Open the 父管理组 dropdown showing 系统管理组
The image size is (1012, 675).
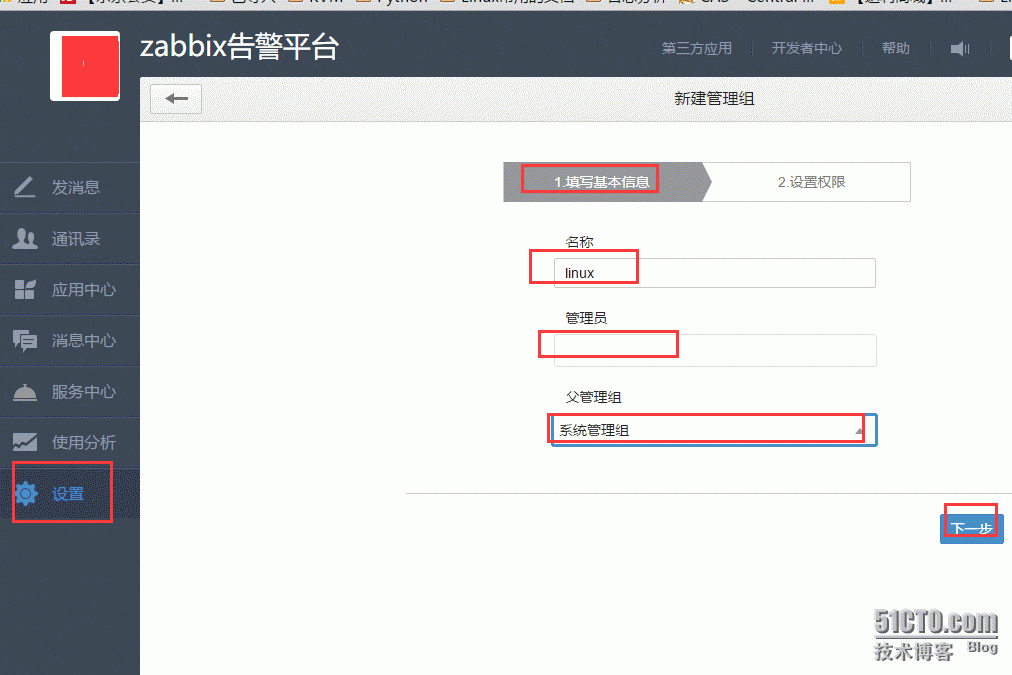714,430
